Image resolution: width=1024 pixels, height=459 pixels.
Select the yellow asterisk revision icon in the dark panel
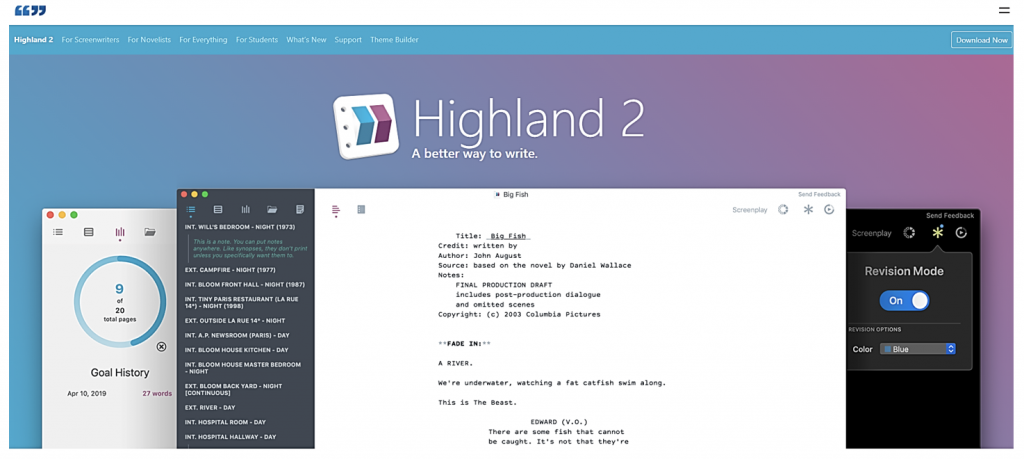pos(937,232)
